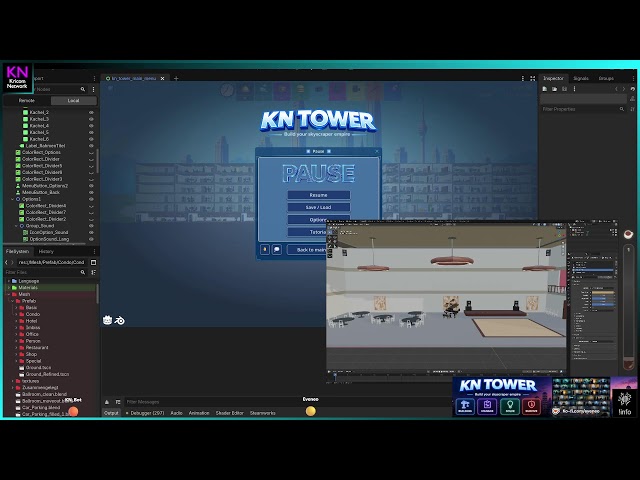Image resolution: width=640 pixels, height=480 pixels.
Task: Click Back to main in Pause menu
Action: click(307, 249)
